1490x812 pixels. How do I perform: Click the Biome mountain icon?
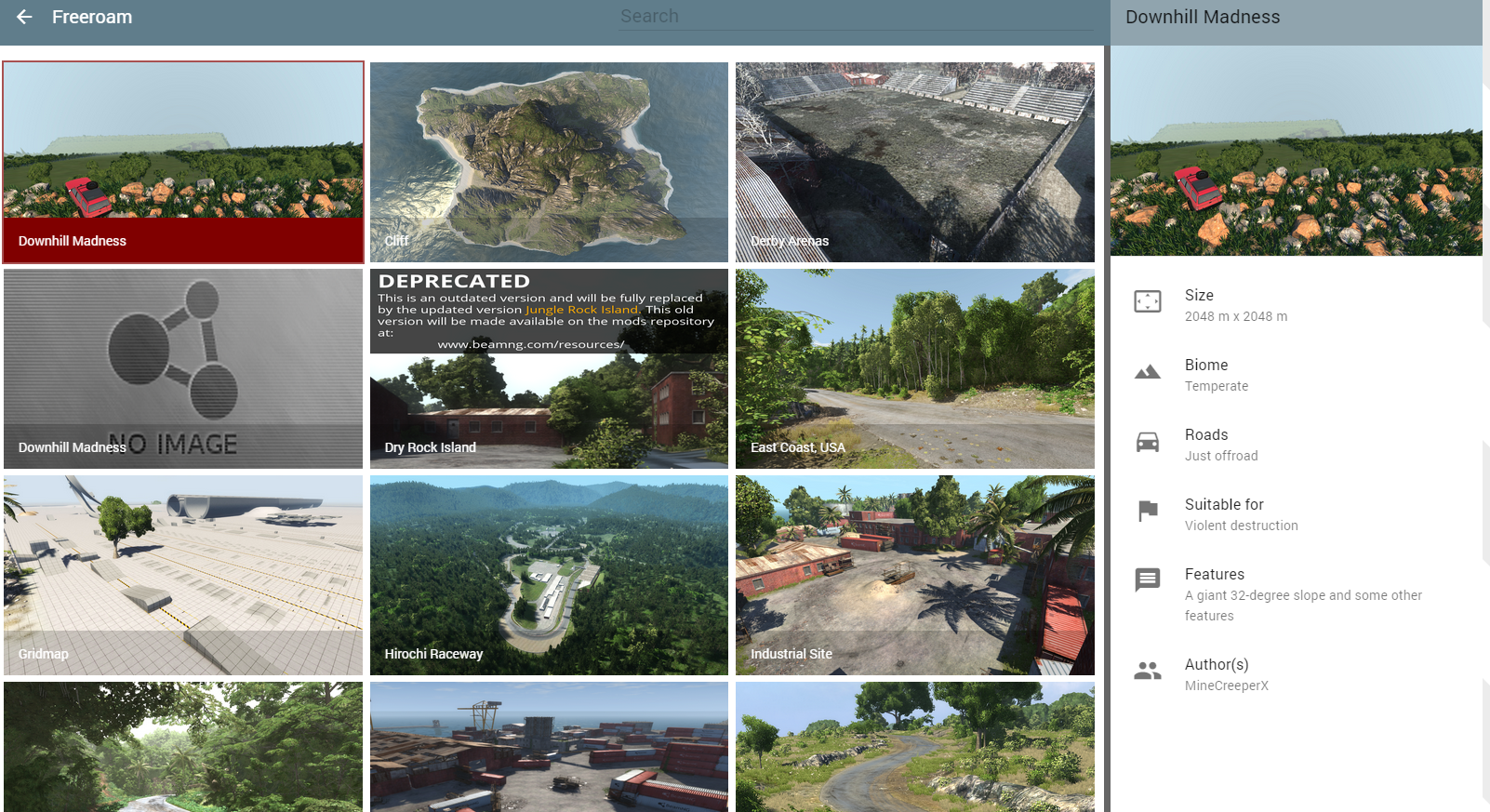(1148, 372)
